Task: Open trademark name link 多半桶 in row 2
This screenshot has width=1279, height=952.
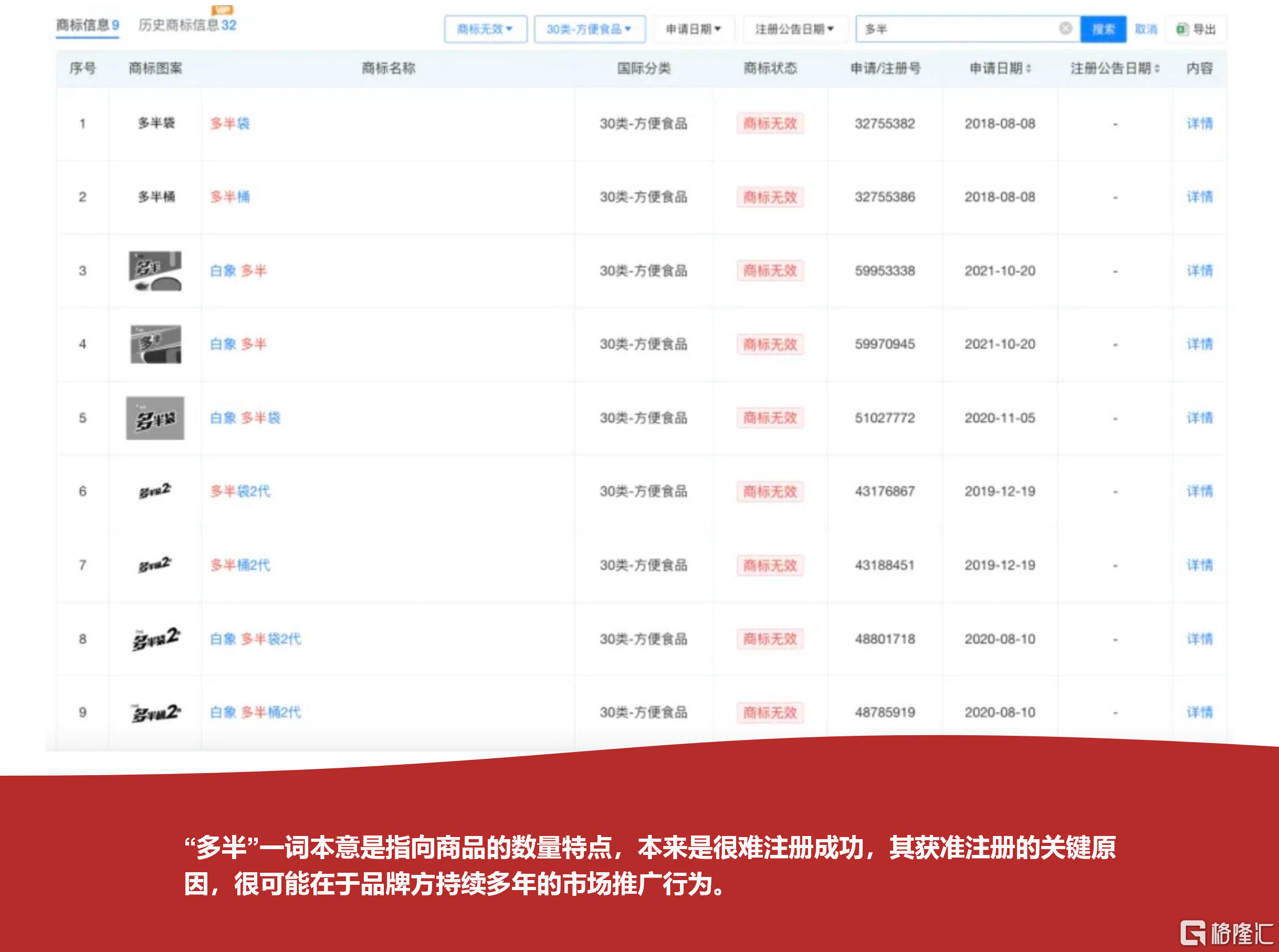Action: [x=230, y=197]
